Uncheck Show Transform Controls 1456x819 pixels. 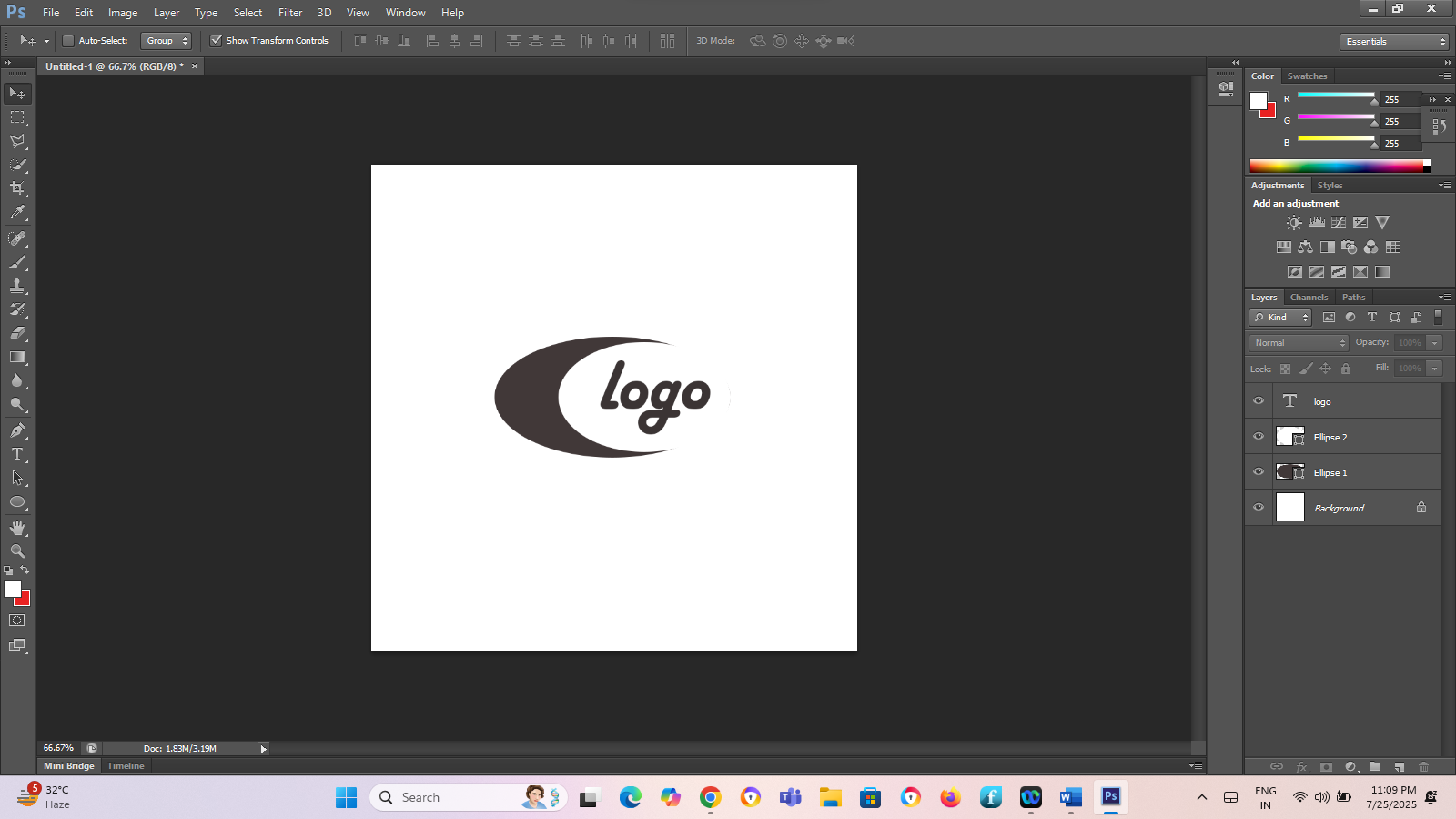click(x=217, y=40)
